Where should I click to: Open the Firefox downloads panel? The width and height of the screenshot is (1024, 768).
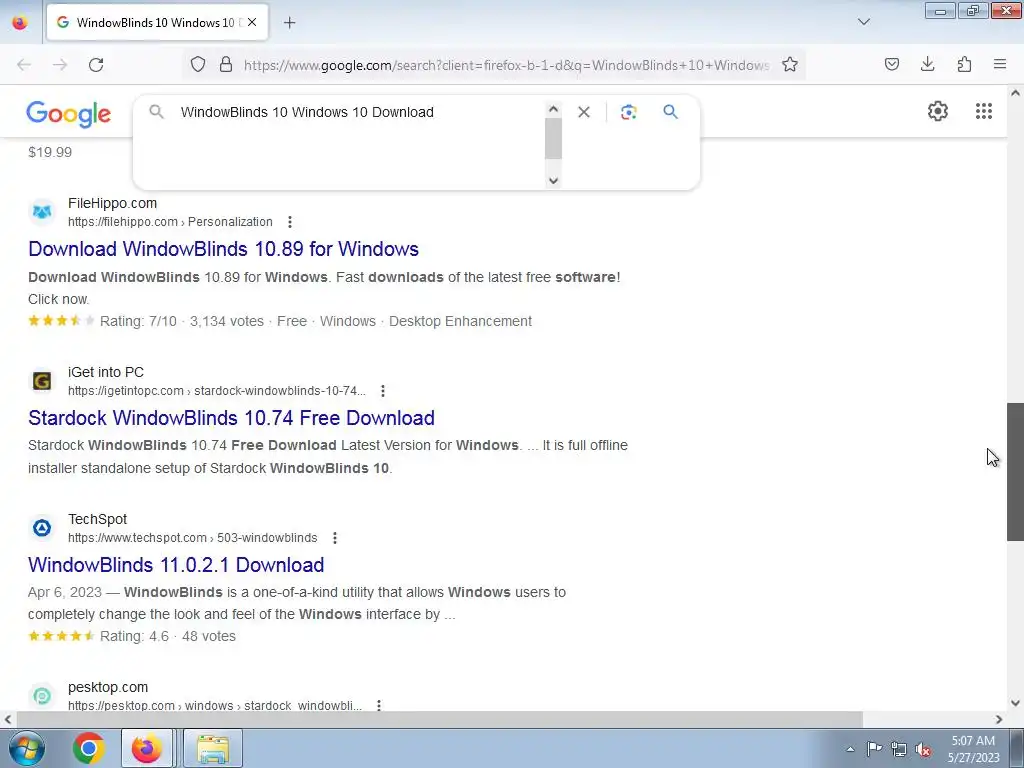coord(927,64)
